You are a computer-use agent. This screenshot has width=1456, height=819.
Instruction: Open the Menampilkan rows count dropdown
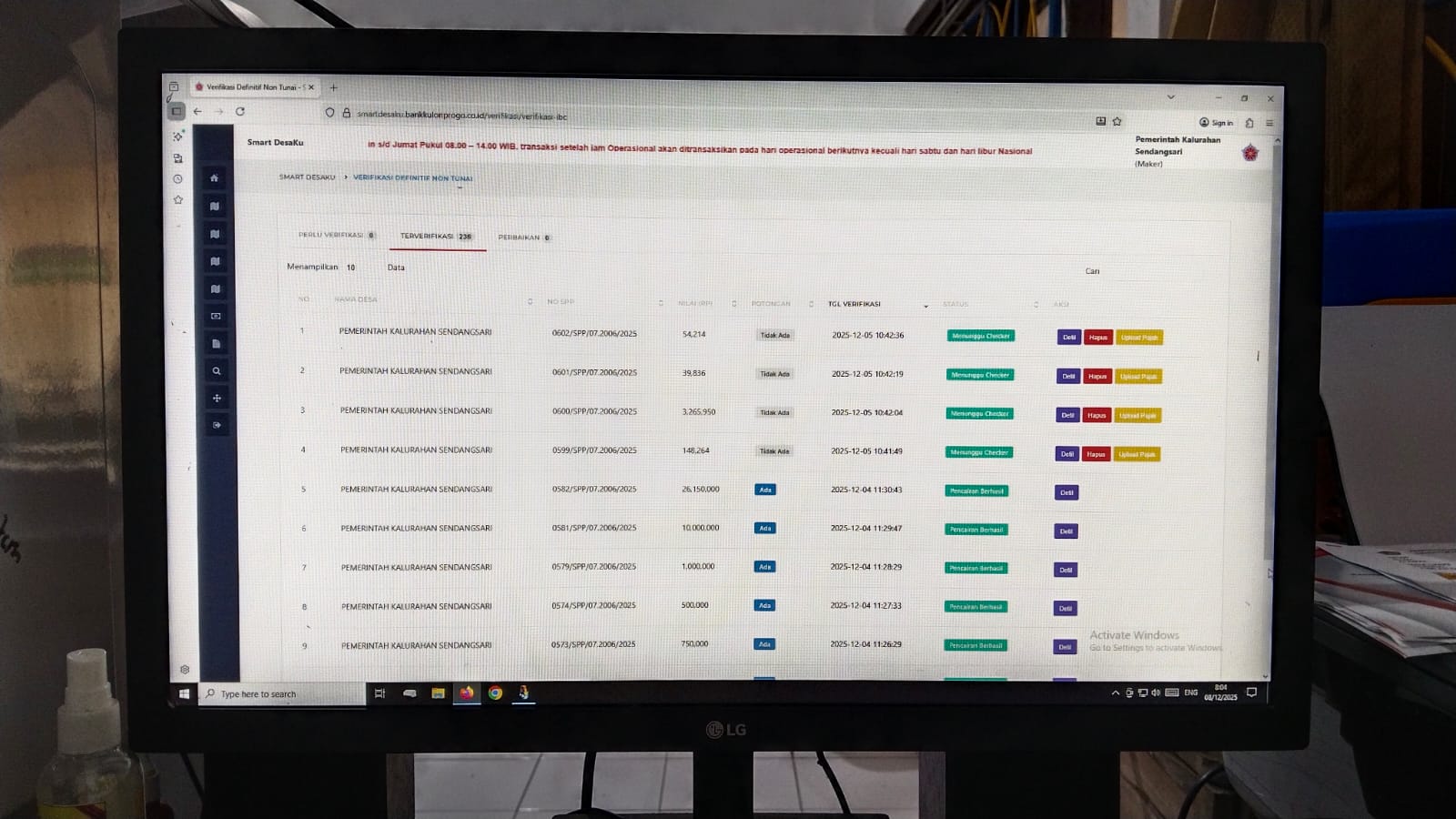click(x=351, y=268)
